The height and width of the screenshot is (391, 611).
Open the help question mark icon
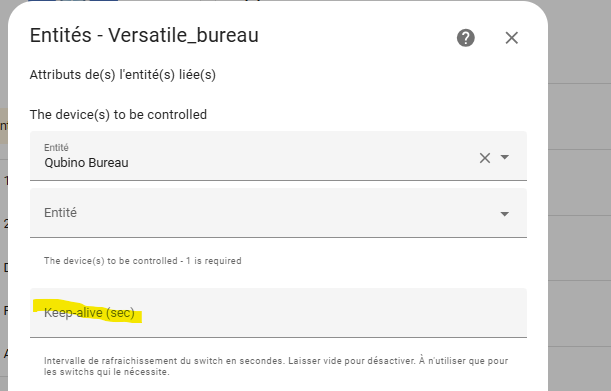[x=466, y=38]
